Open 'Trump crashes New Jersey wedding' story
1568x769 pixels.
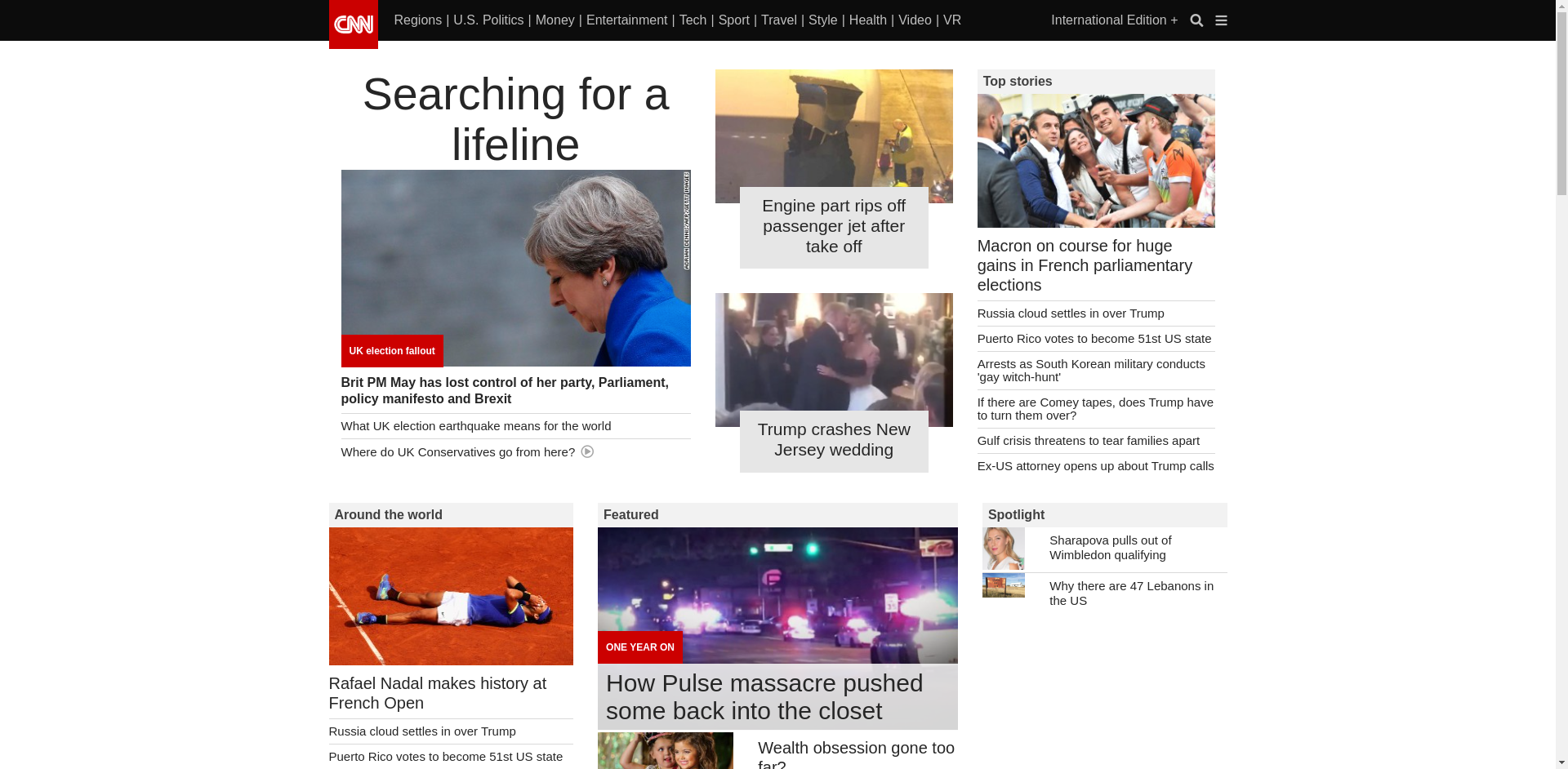pyautogui.click(x=834, y=440)
